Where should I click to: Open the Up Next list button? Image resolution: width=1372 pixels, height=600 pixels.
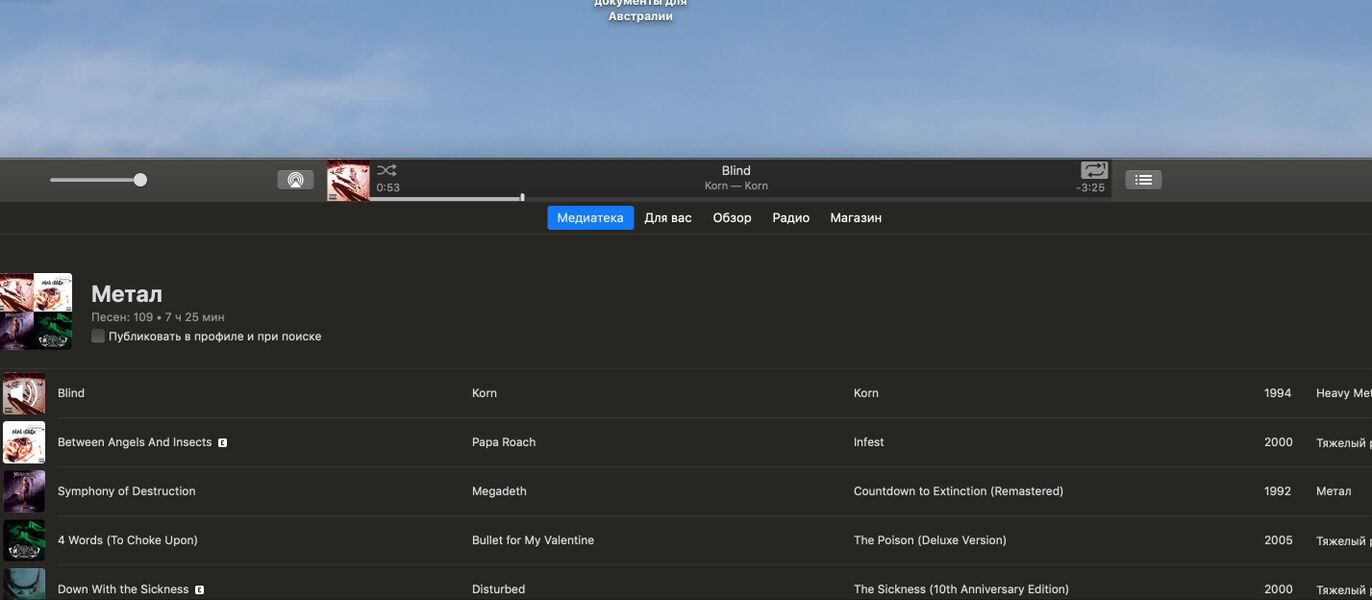(1143, 180)
